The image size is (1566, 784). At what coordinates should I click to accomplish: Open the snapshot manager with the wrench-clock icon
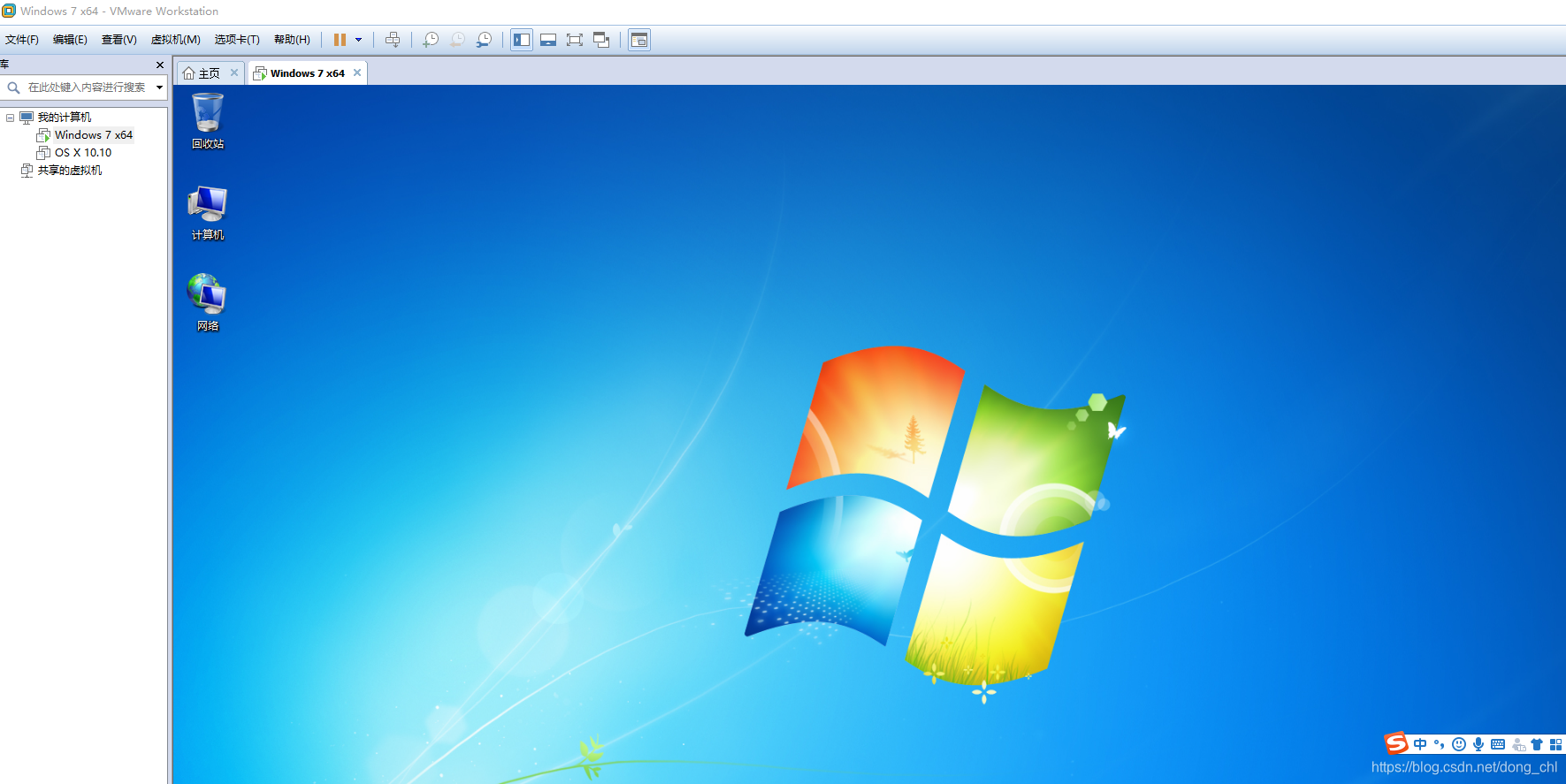click(x=484, y=40)
